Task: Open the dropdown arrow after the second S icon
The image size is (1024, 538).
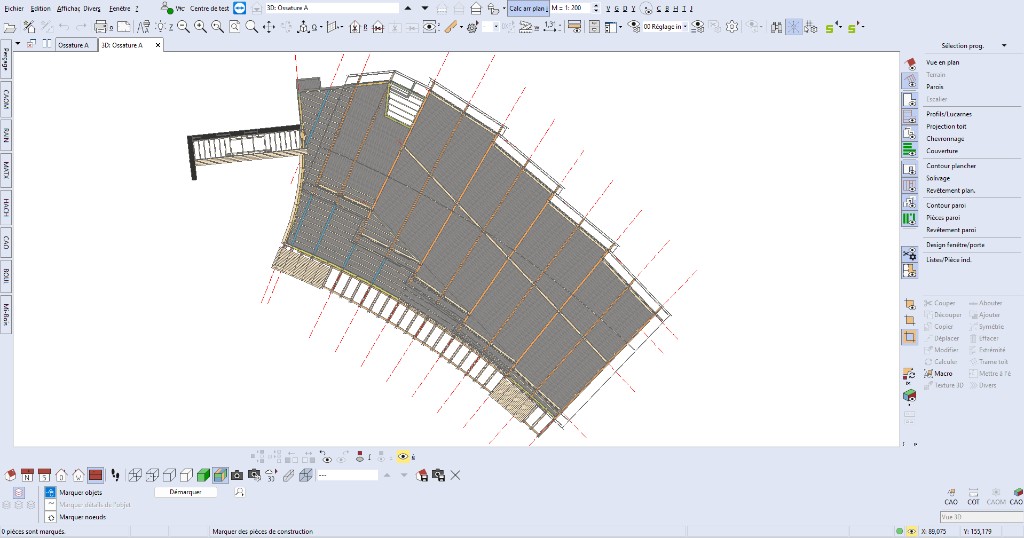Action: point(863,27)
